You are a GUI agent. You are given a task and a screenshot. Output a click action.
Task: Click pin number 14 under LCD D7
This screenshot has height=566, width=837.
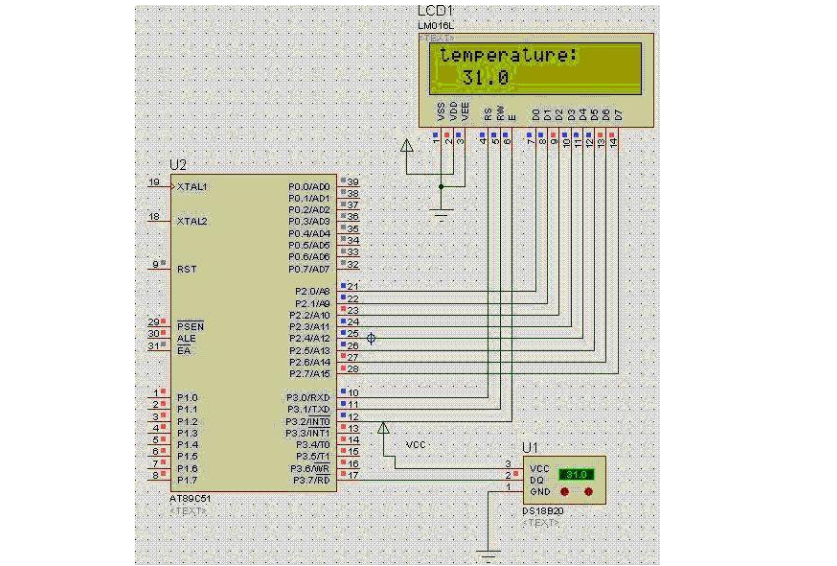tap(613, 142)
